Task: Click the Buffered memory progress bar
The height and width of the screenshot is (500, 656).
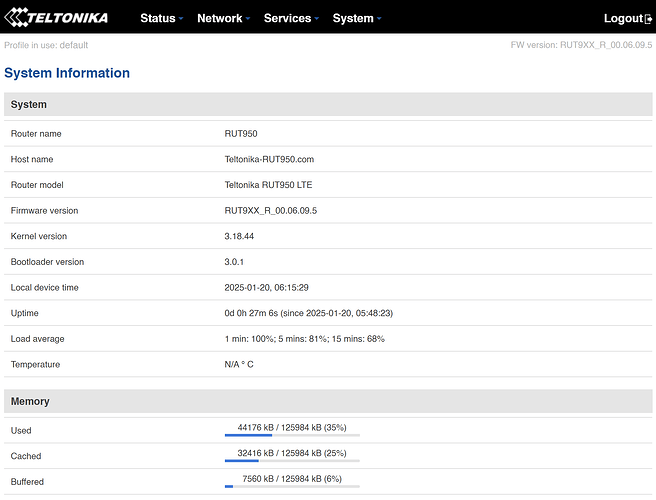Action: (x=292, y=486)
